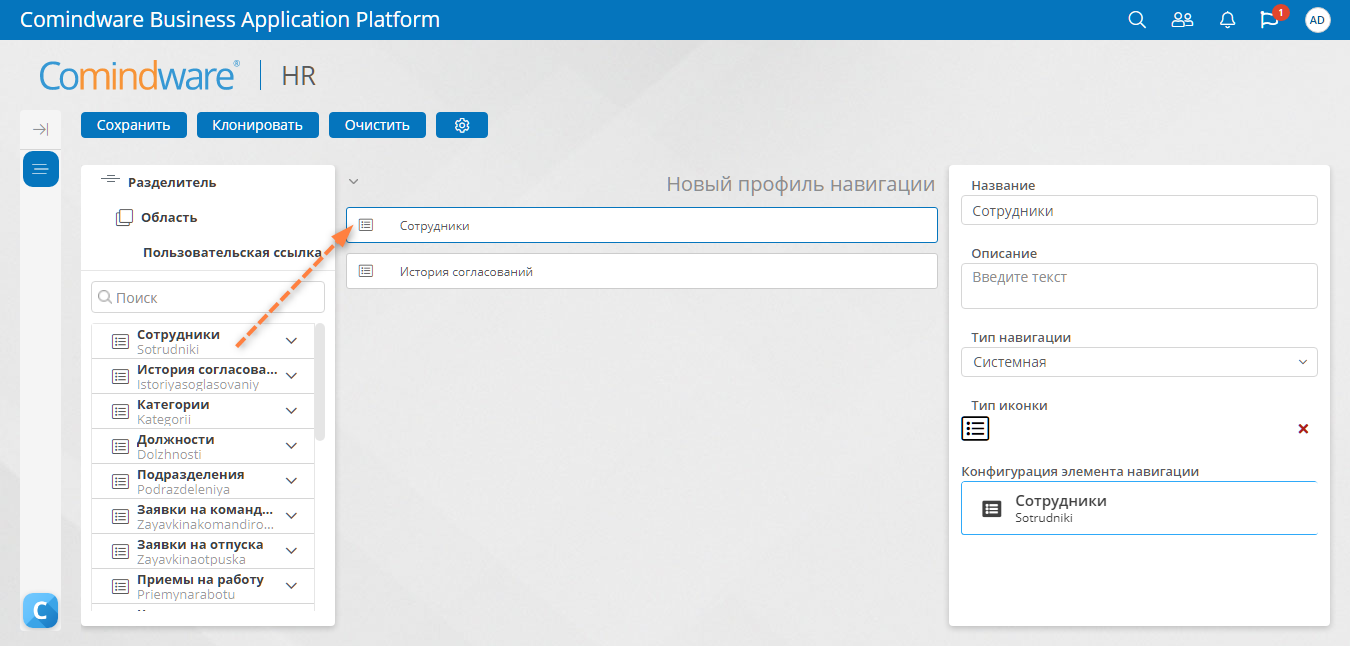Image resolution: width=1350 pixels, height=646 pixels.
Task: Remove the icon with red X
Action: click(x=1303, y=428)
